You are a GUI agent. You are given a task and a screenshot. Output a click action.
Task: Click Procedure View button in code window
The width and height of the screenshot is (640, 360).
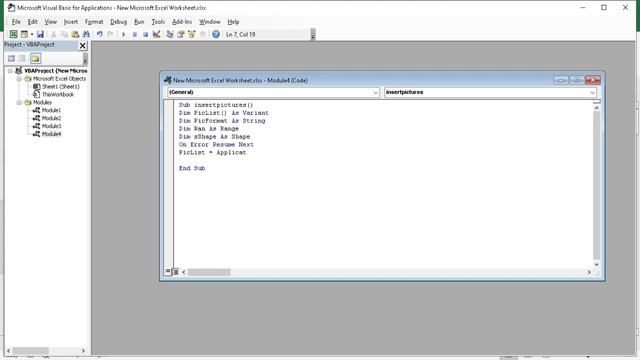pos(168,272)
